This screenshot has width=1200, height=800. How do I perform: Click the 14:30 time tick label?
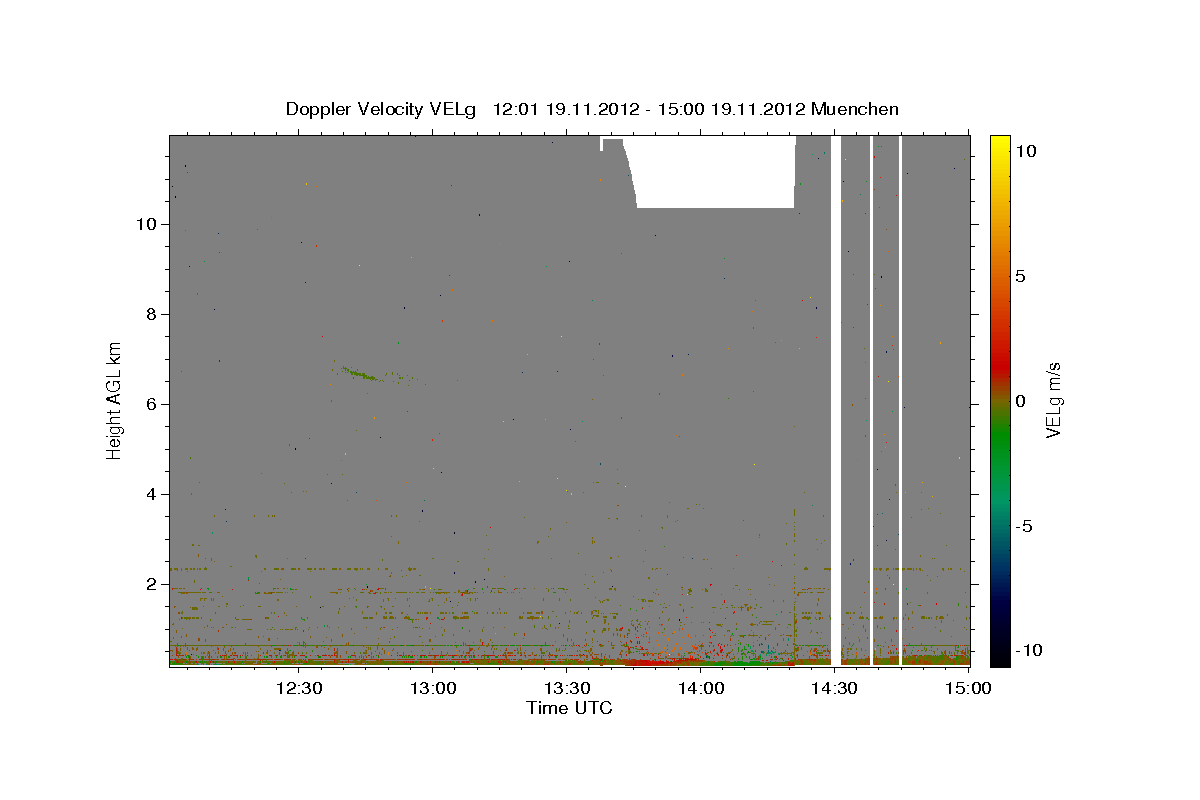(834, 688)
